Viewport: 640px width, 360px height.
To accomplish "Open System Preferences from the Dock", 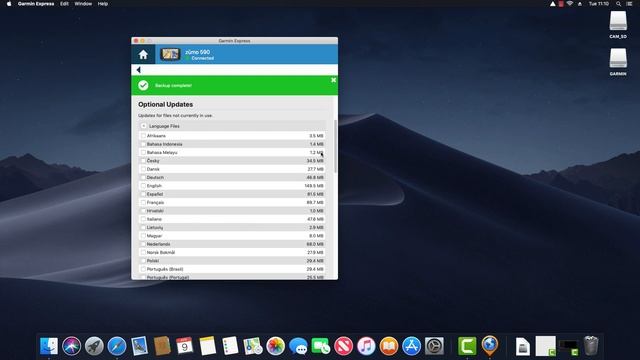I will (x=434, y=346).
